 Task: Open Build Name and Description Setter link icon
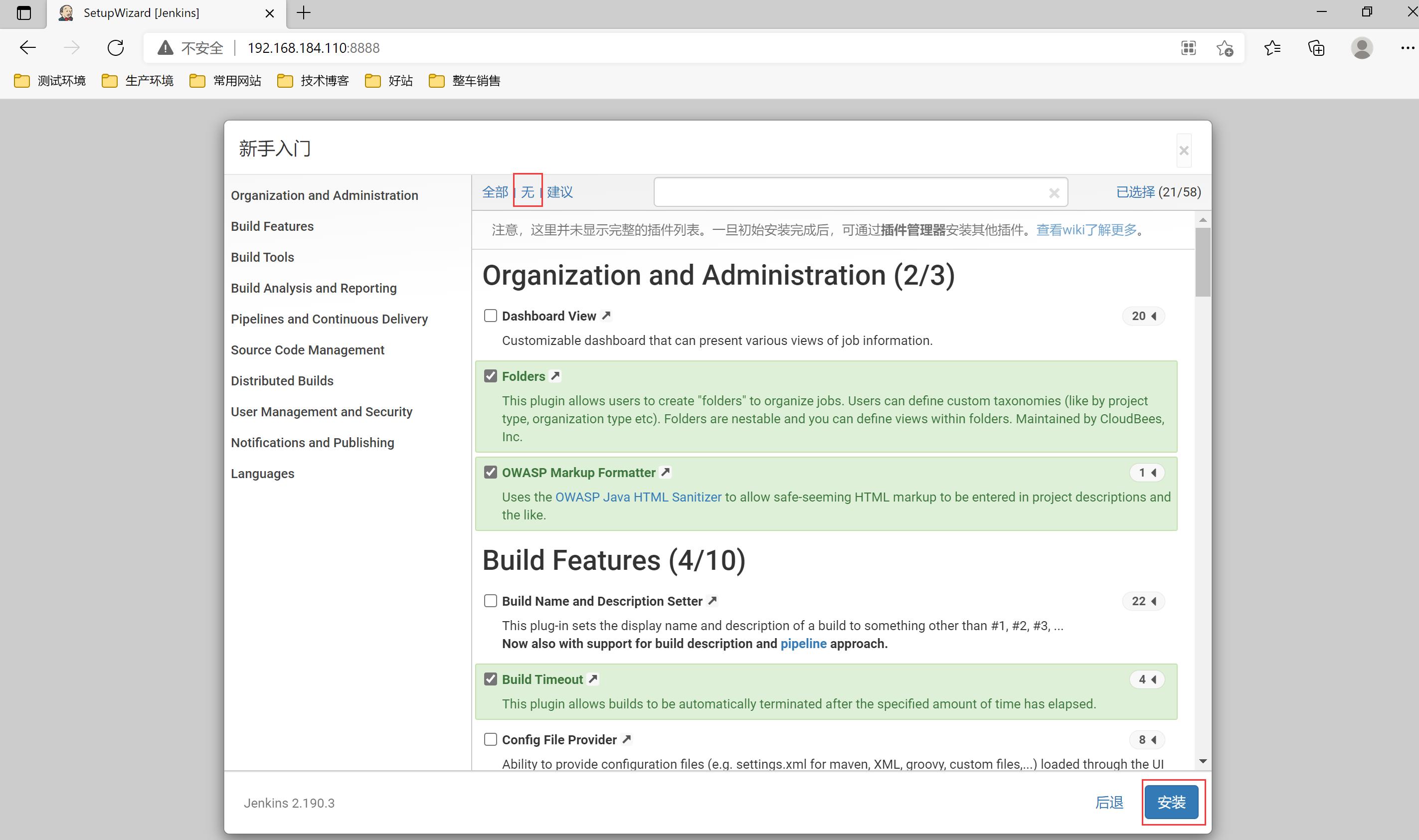click(712, 601)
